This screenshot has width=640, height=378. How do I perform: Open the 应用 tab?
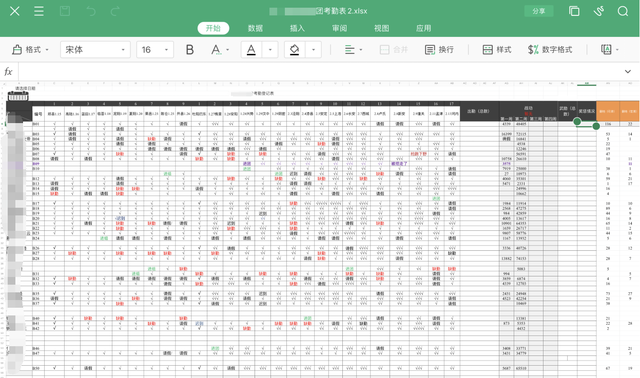(x=423, y=28)
